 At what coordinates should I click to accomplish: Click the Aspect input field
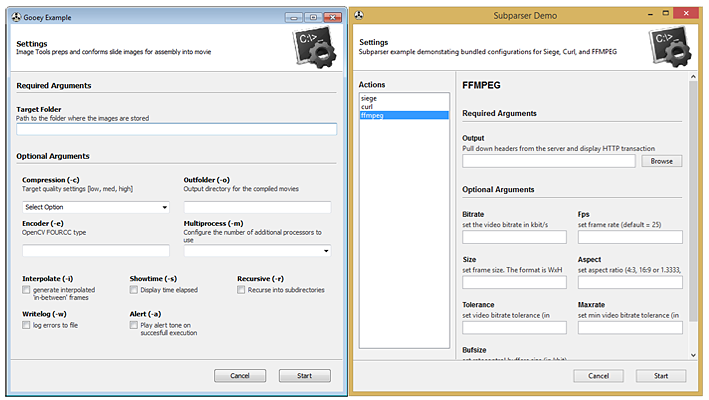[x=630, y=282]
